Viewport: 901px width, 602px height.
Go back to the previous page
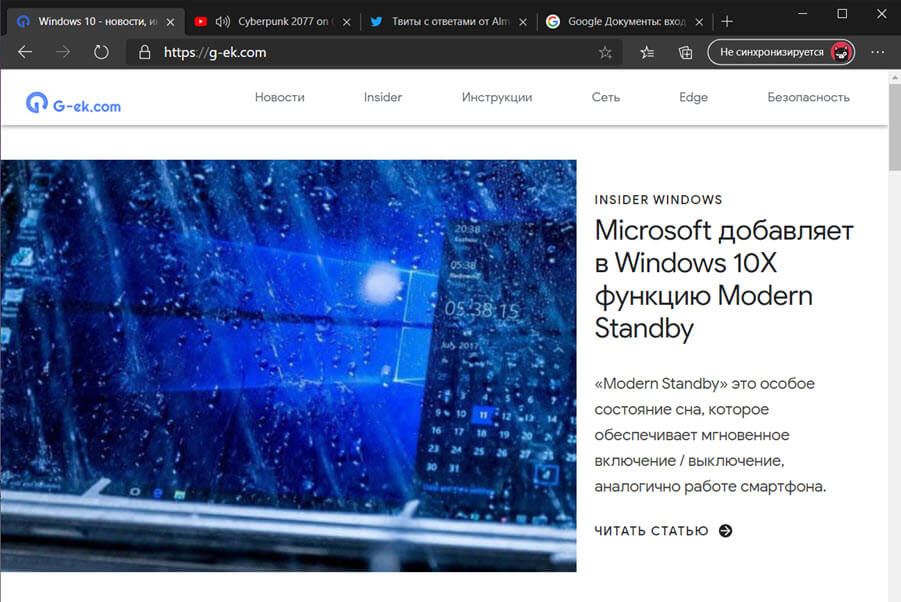click(25, 52)
